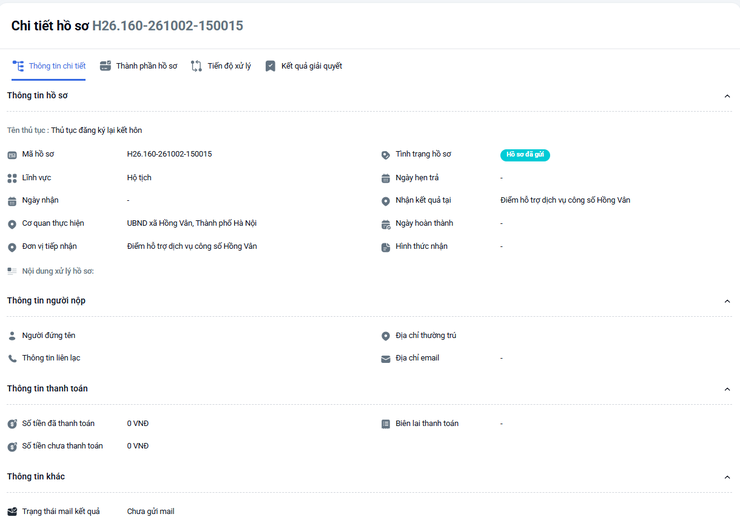This screenshot has width=740, height=531.
Task: Click the Người đứng tên person icon
Action: coord(12,336)
